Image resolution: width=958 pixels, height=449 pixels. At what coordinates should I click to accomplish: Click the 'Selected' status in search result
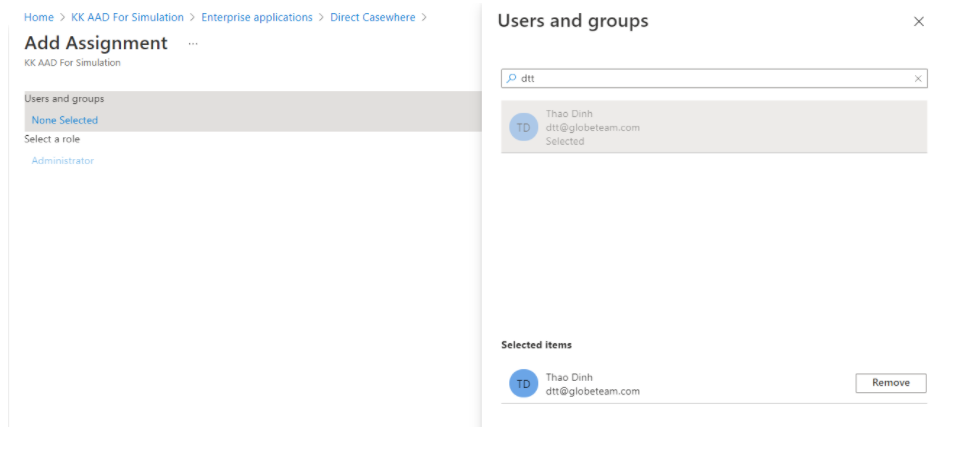[565, 141]
